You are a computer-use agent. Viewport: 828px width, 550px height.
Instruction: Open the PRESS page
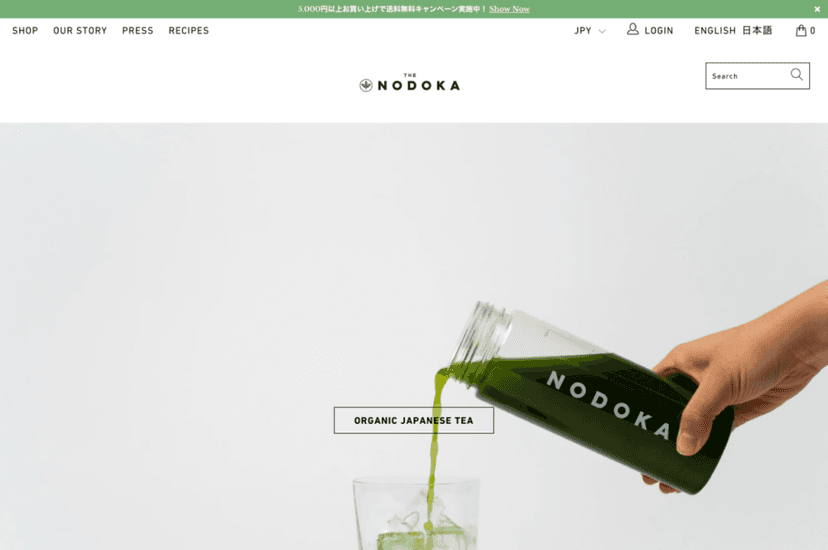click(137, 31)
